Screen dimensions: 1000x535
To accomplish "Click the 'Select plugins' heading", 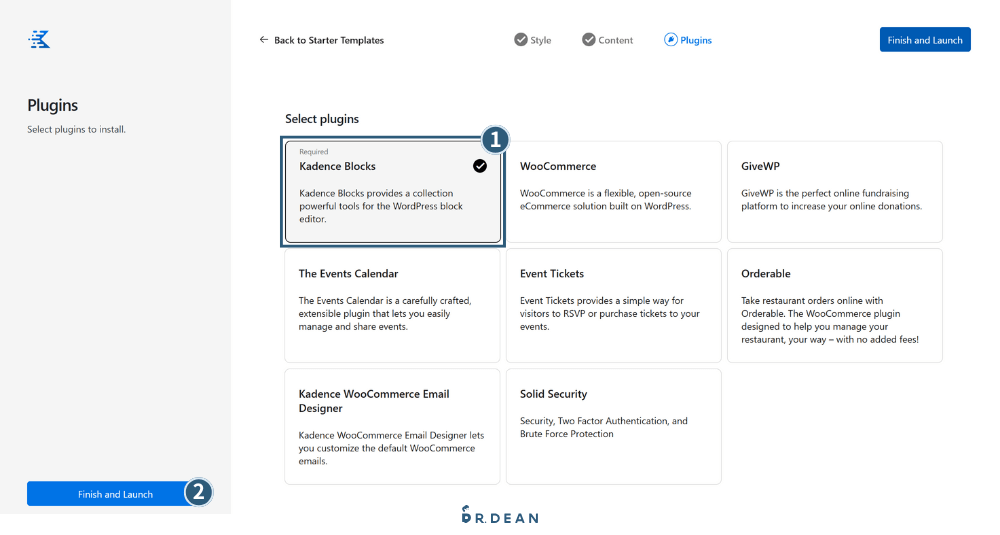I will (322, 119).
